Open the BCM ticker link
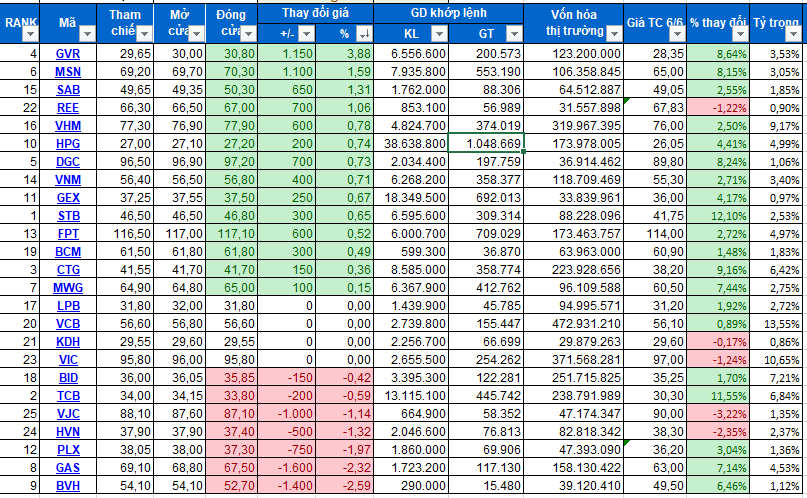The width and height of the screenshot is (807, 498). (x=68, y=252)
